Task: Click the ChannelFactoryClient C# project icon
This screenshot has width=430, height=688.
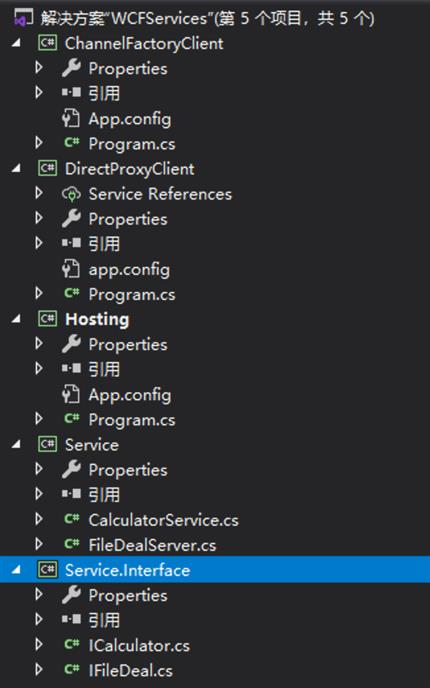Action: (x=47, y=43)
